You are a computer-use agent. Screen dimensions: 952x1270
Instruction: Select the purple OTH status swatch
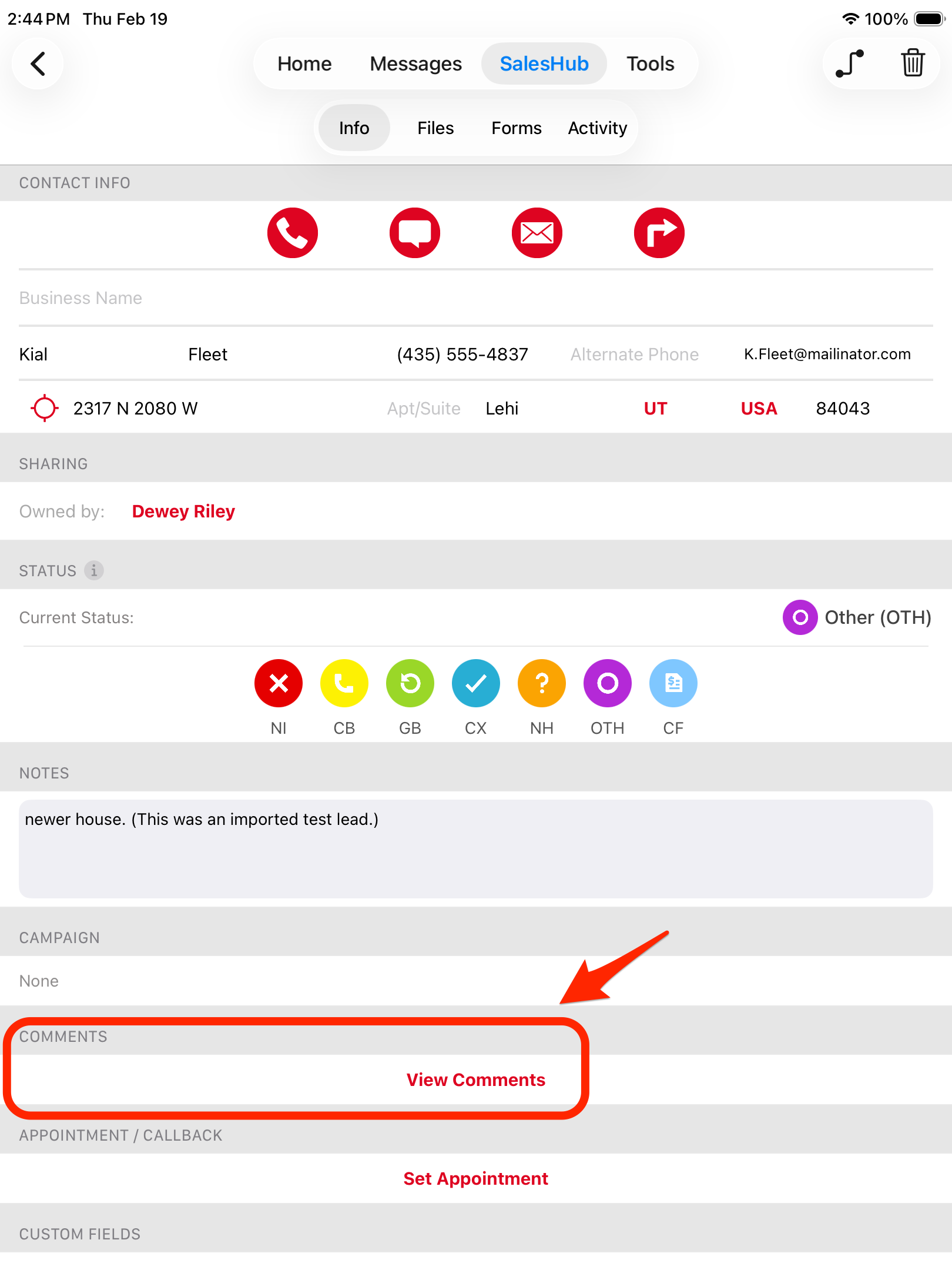click(608, 683)
